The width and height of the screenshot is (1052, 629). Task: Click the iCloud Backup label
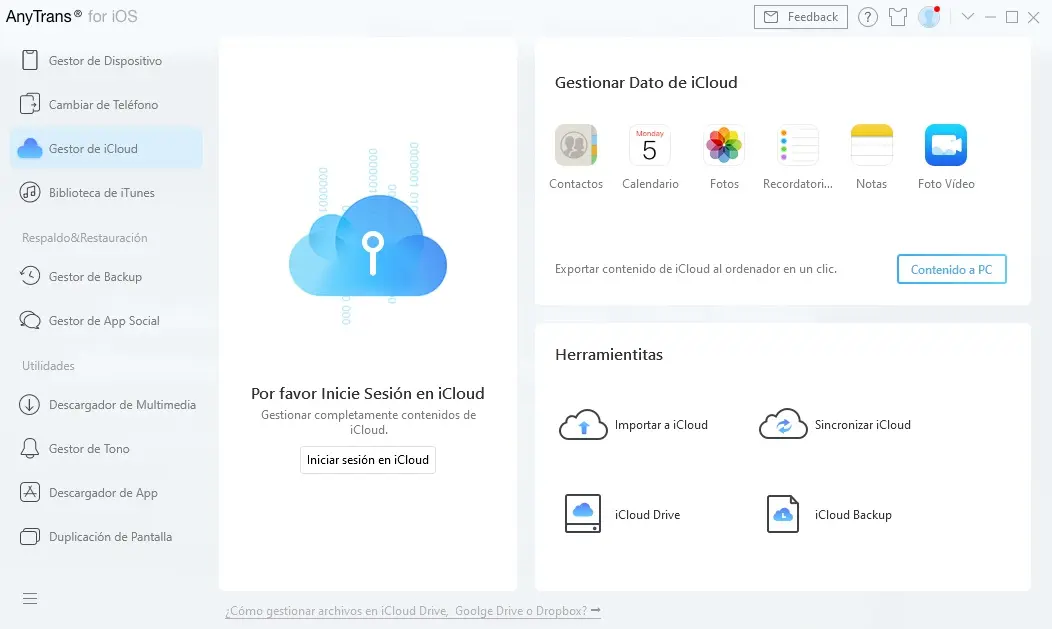853,514
